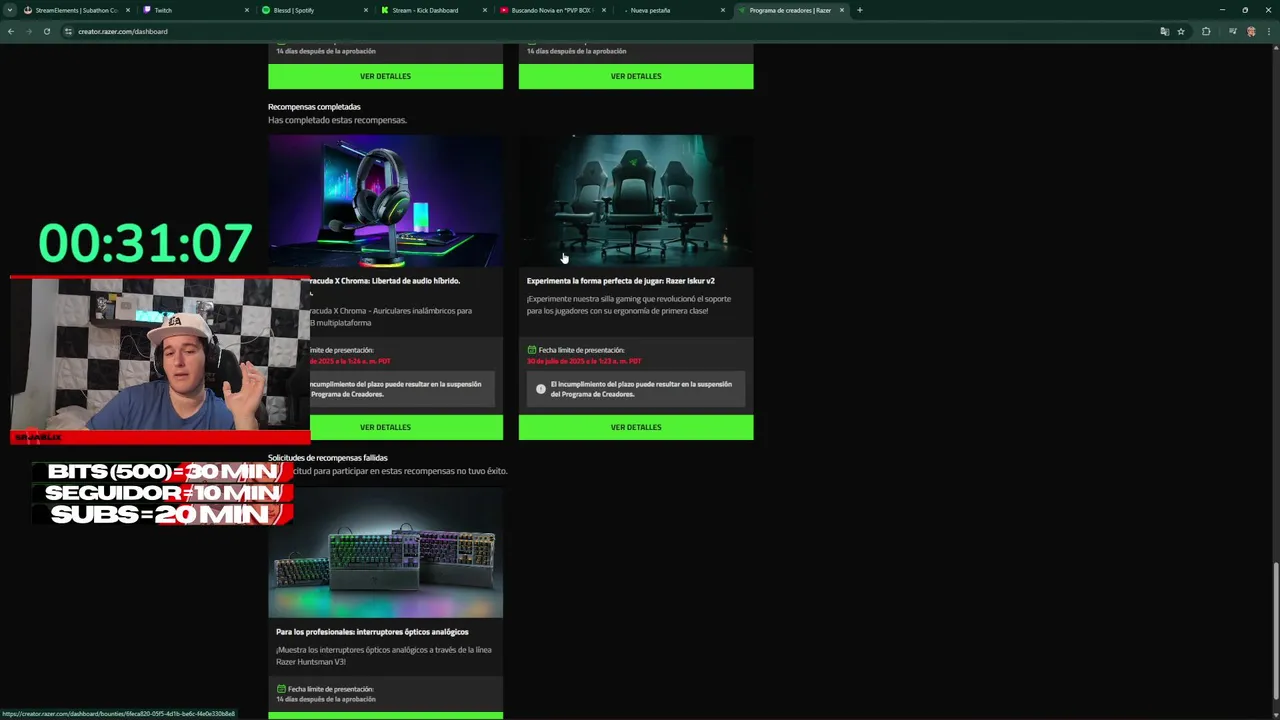Open the Chrome three-dot menu

point(1268,31)
